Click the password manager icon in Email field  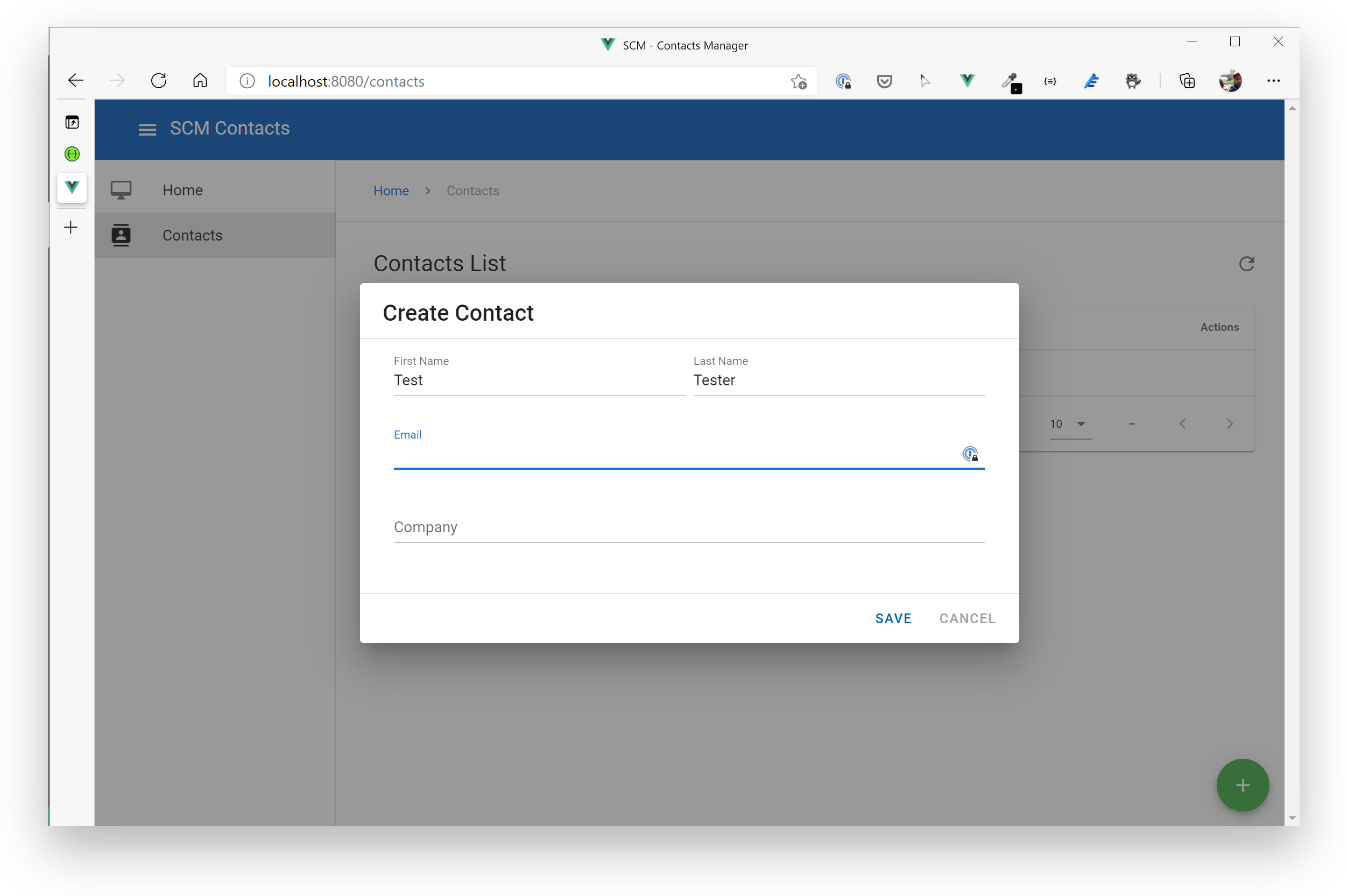point(970,454)
